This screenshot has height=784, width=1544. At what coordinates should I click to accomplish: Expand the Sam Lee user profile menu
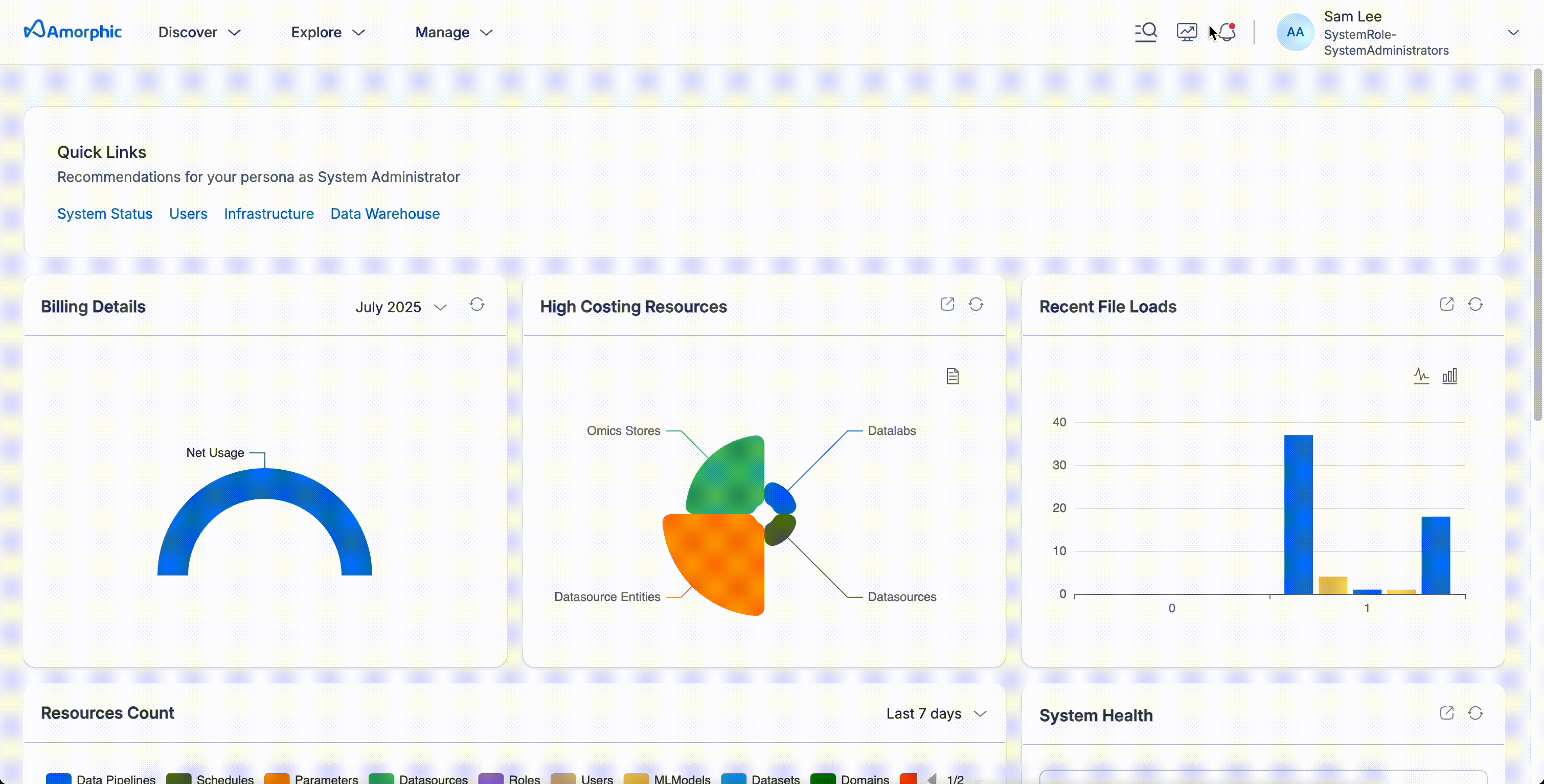pyautogui.click(x=1513, y=32)
